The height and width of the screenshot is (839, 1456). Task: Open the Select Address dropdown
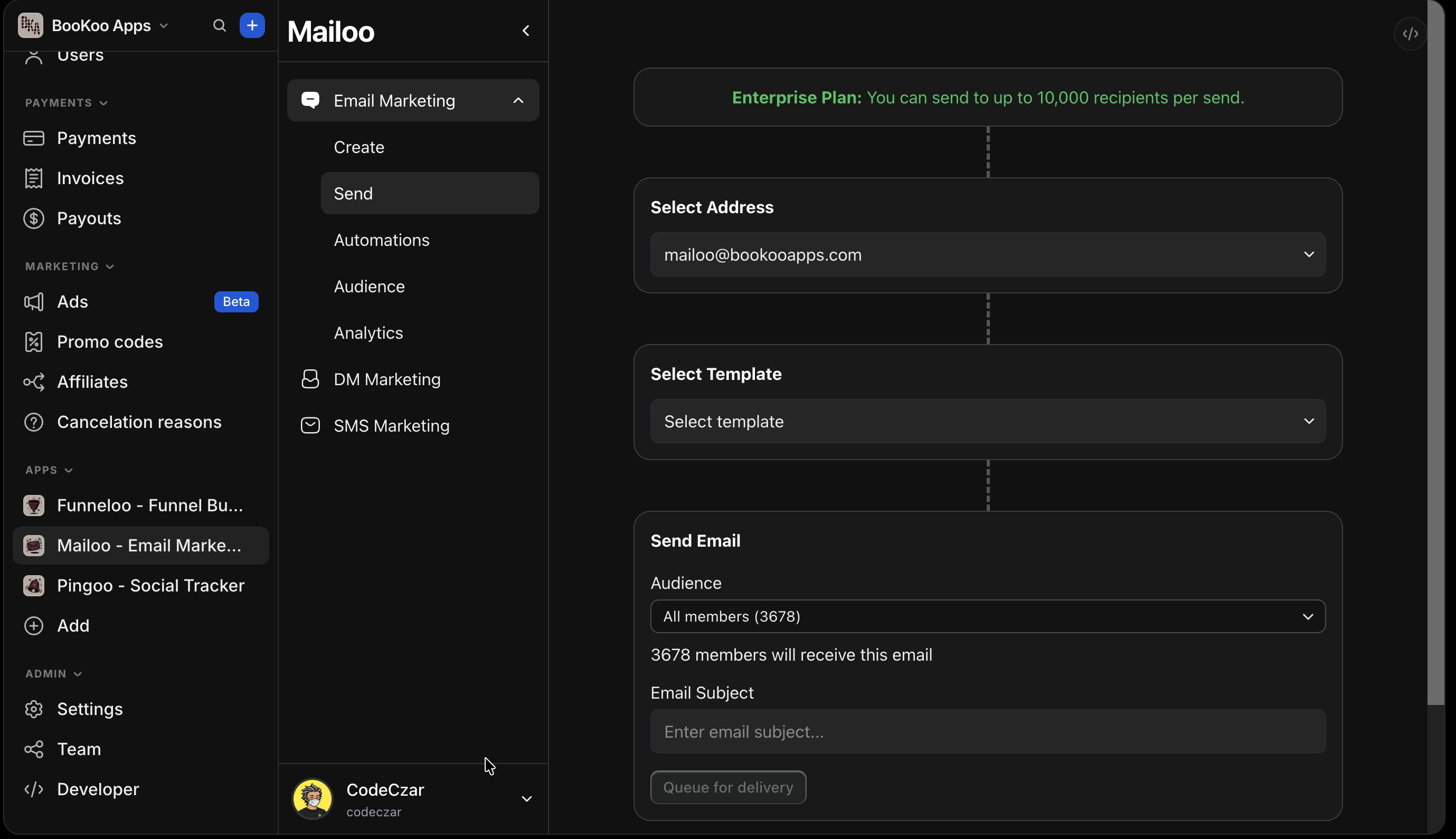click(x=987, y=255)
